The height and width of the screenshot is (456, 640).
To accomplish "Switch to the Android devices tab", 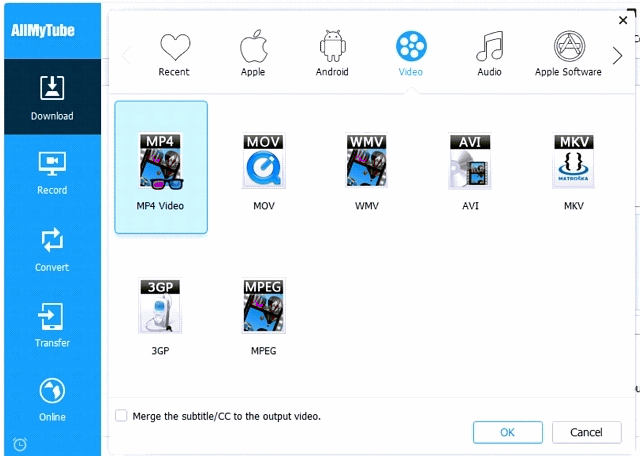I will [x=332, y=53].
